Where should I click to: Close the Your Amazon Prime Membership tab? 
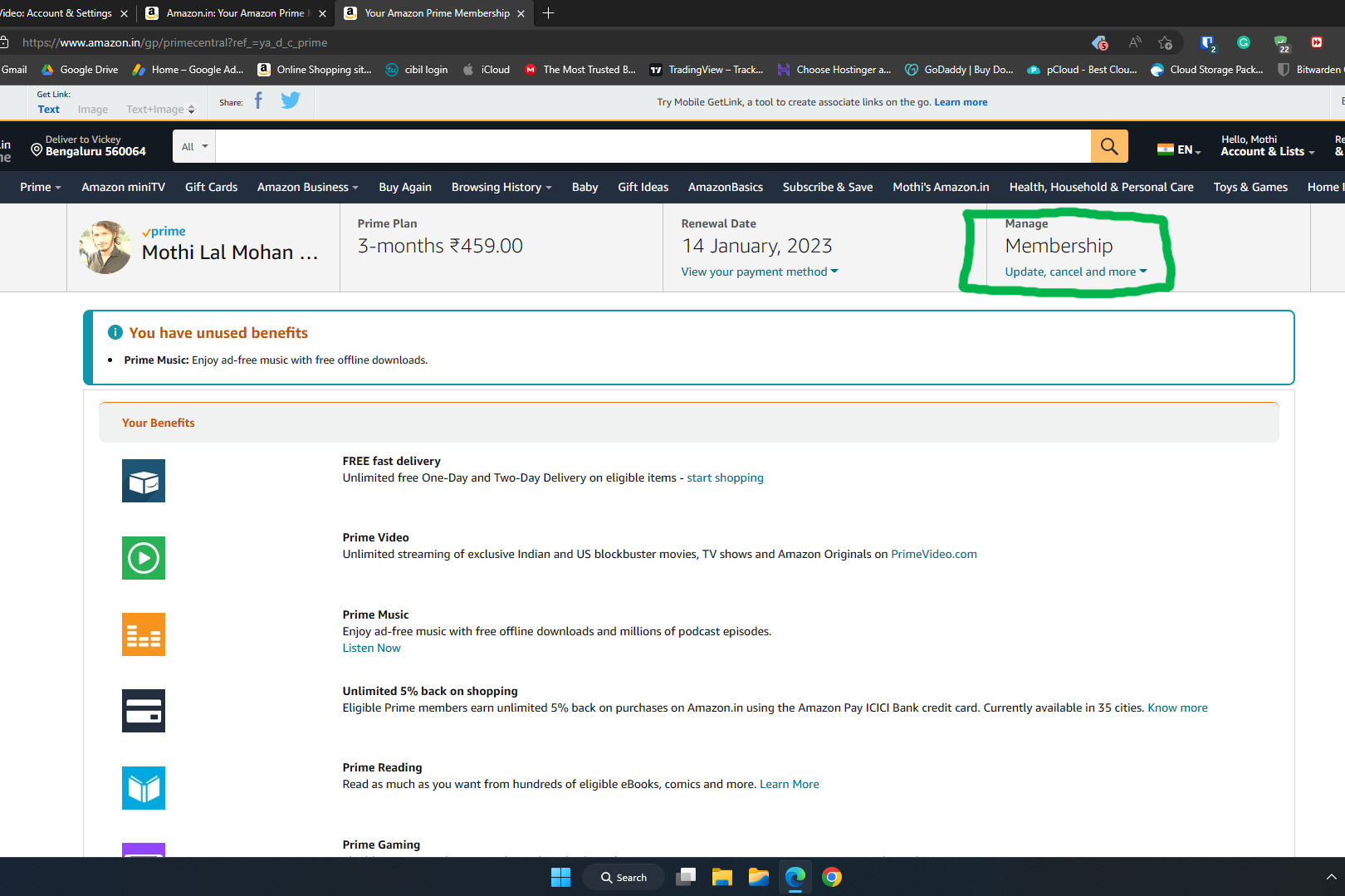pyautogui.click(x=521, y=13)
